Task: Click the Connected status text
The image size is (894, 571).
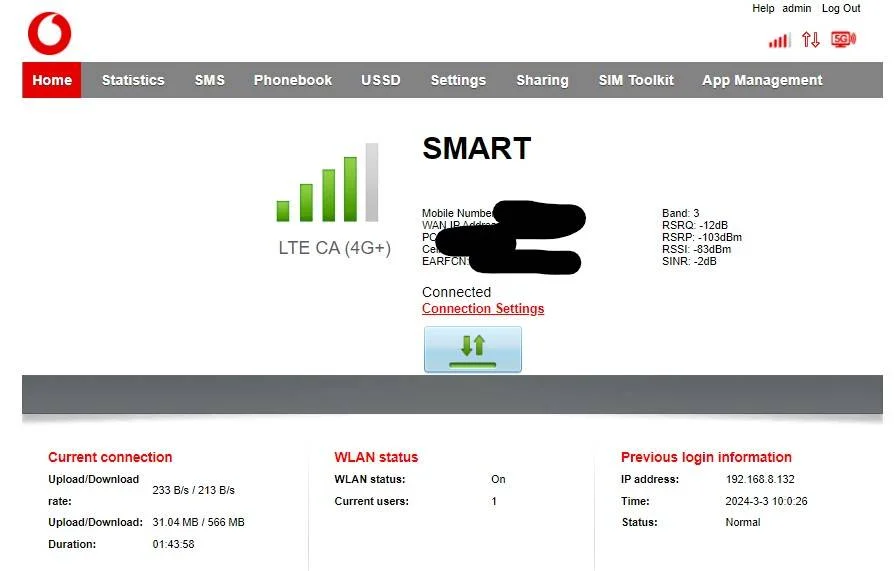Action: pyautogui.click(x=456, y=292)
